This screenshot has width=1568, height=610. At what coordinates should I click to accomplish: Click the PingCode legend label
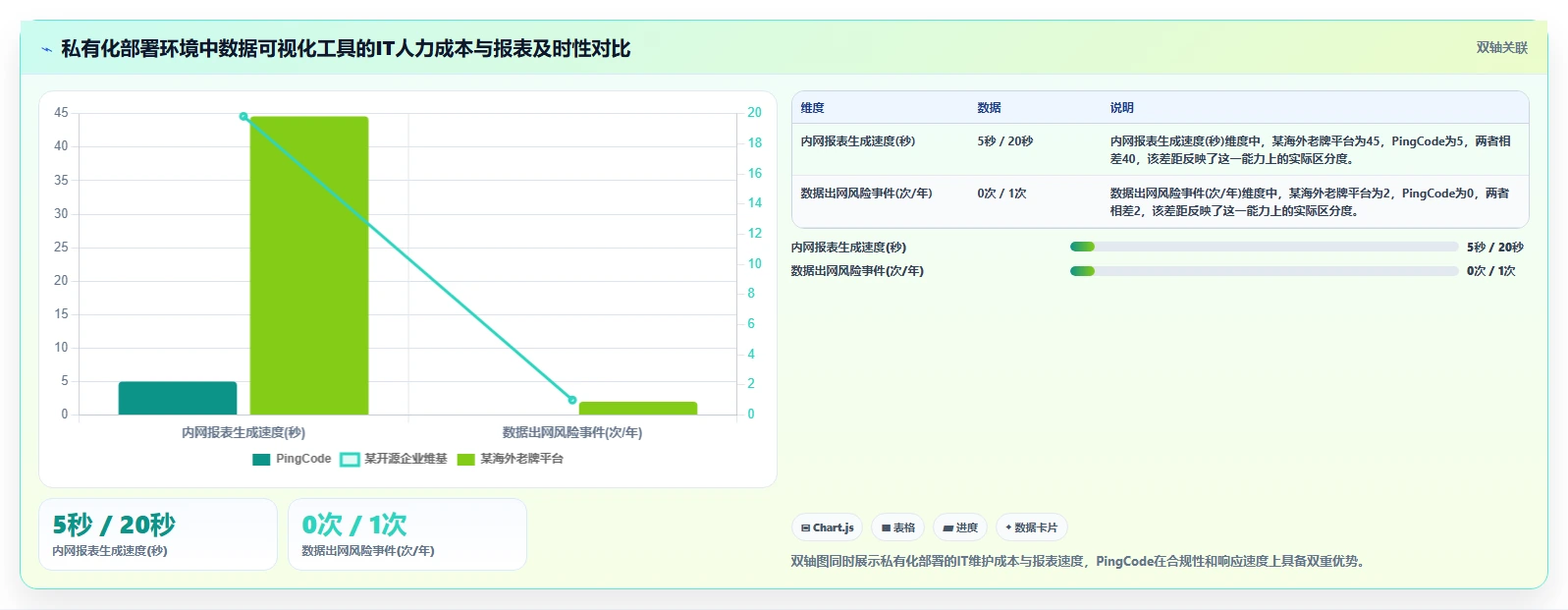click(303, 459)
